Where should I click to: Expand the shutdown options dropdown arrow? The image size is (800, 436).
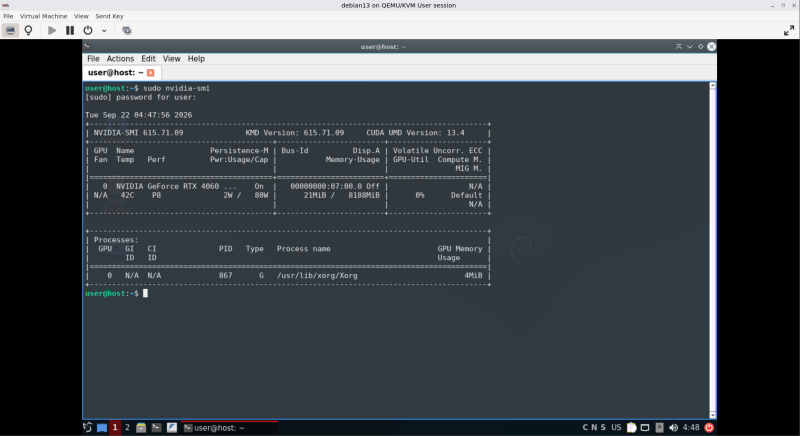pos(104,31)
